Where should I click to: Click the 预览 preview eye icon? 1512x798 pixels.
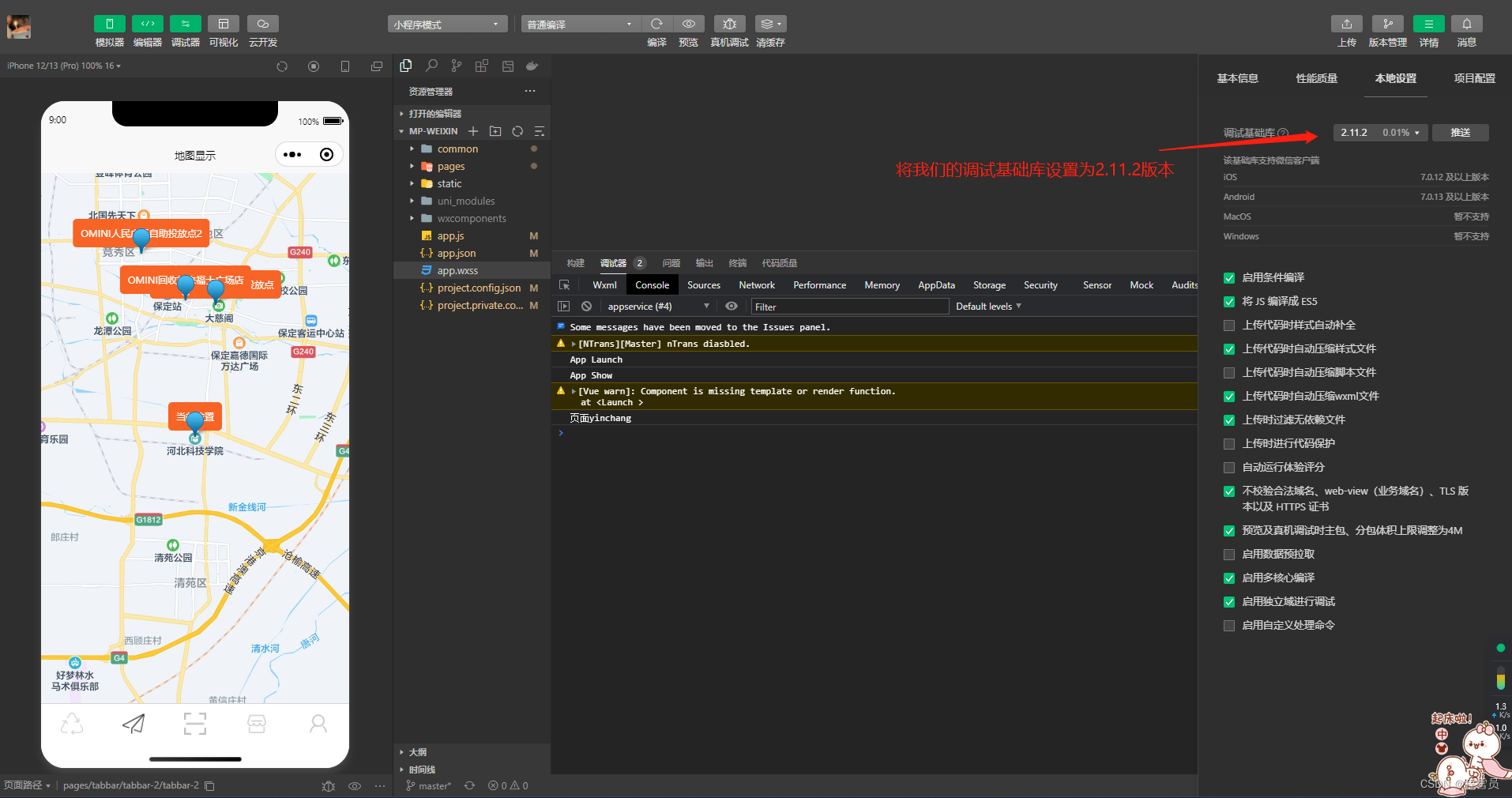pos(689,24)
